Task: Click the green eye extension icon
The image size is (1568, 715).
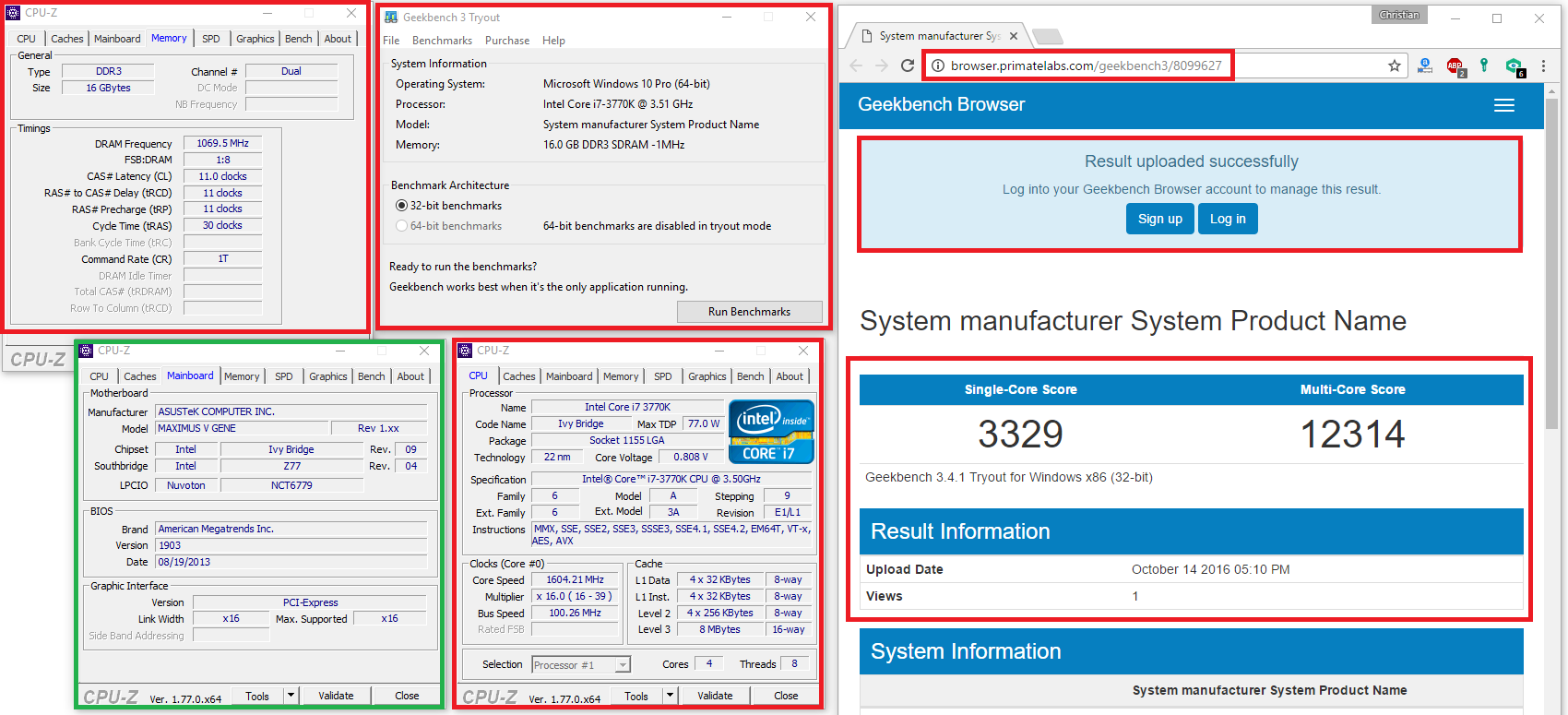Action: click(1514, 66)
